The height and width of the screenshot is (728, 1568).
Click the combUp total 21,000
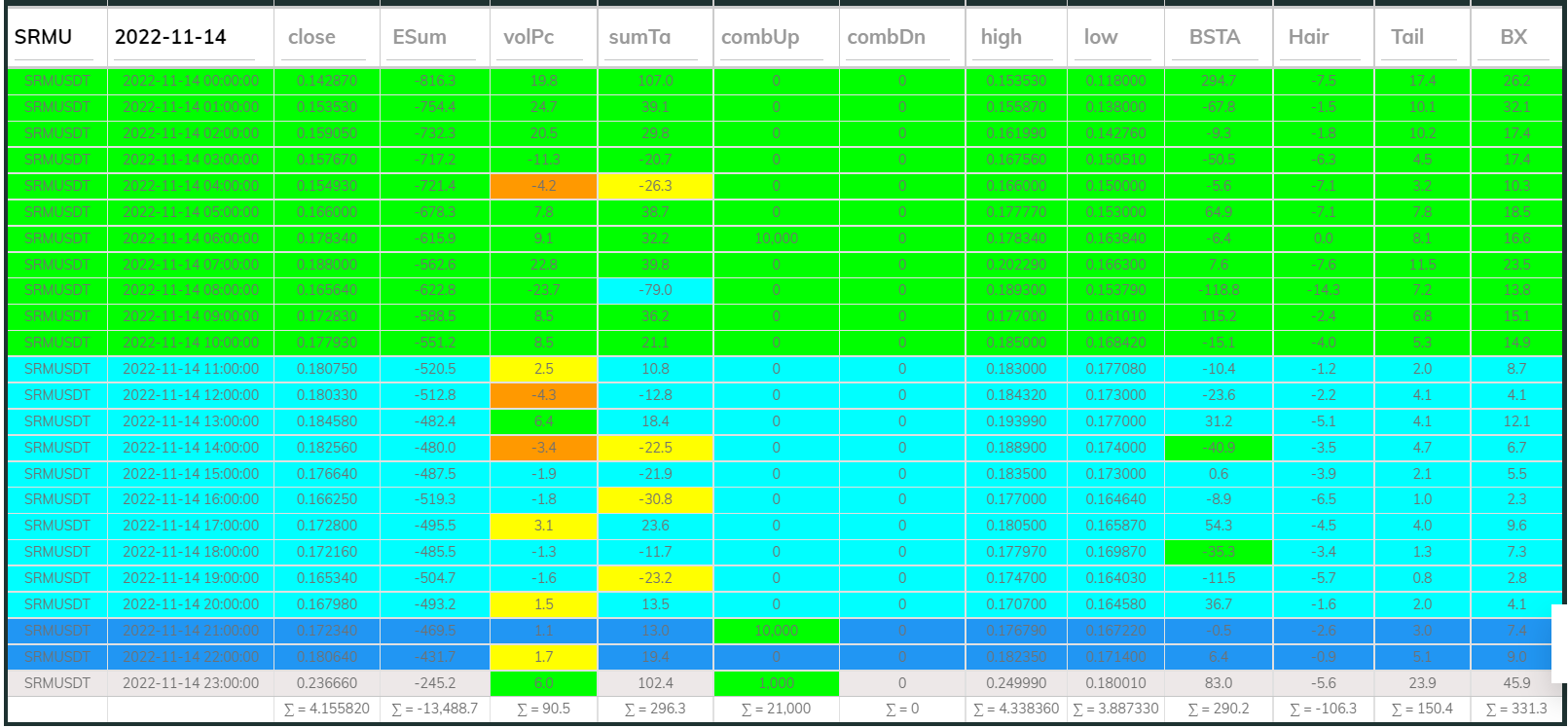[x=776, y=709]
